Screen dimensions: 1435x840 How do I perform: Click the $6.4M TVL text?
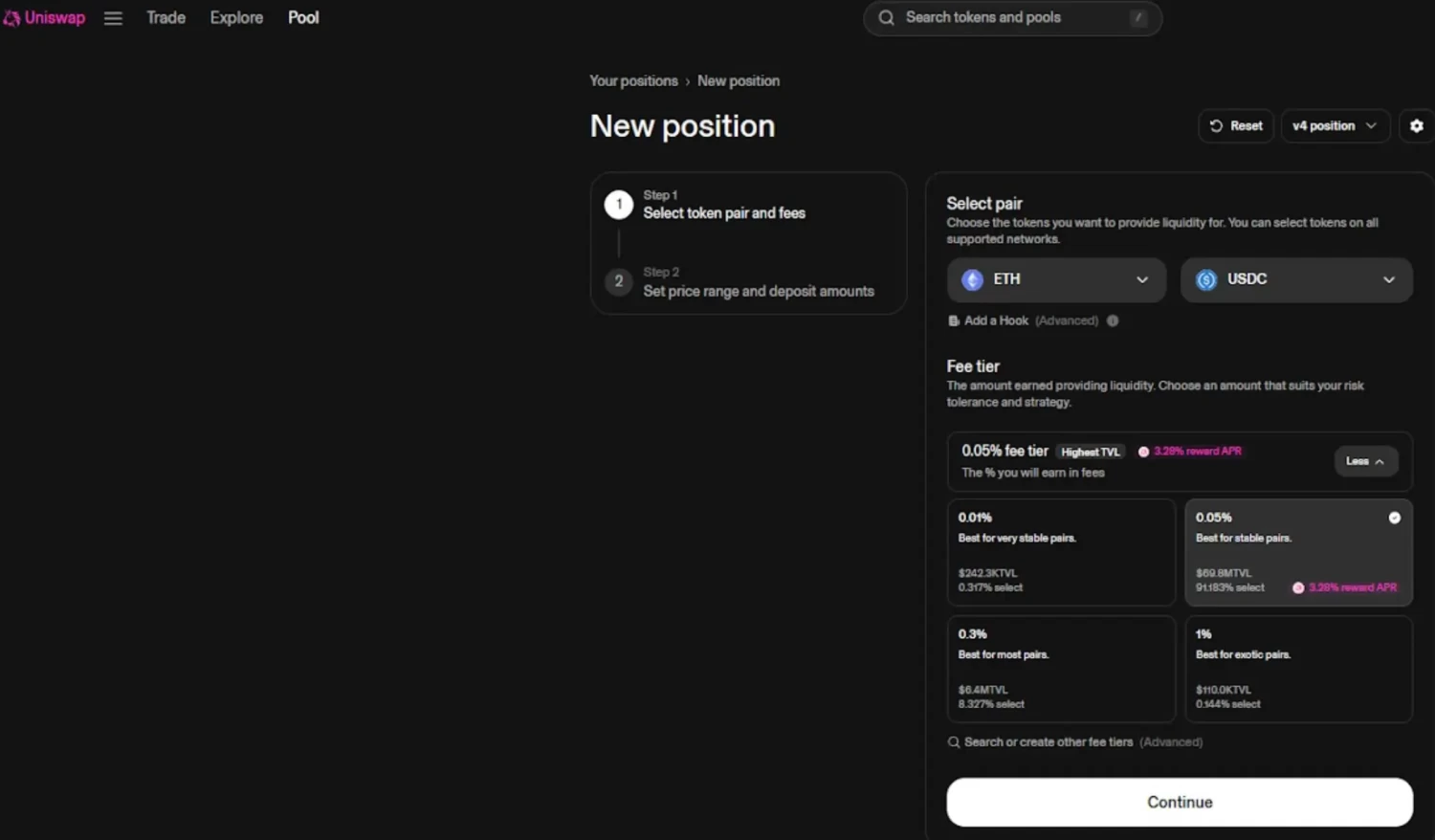(983, 690)
